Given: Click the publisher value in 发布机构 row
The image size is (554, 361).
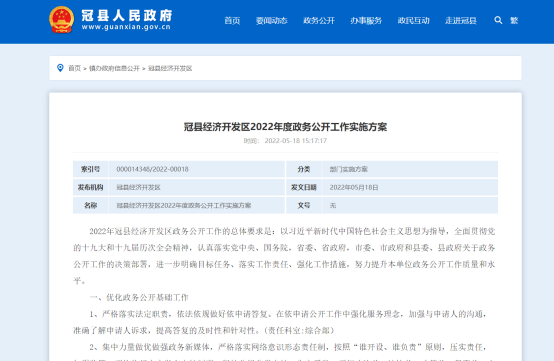Looking at the screenshot, I should point(138,187).
